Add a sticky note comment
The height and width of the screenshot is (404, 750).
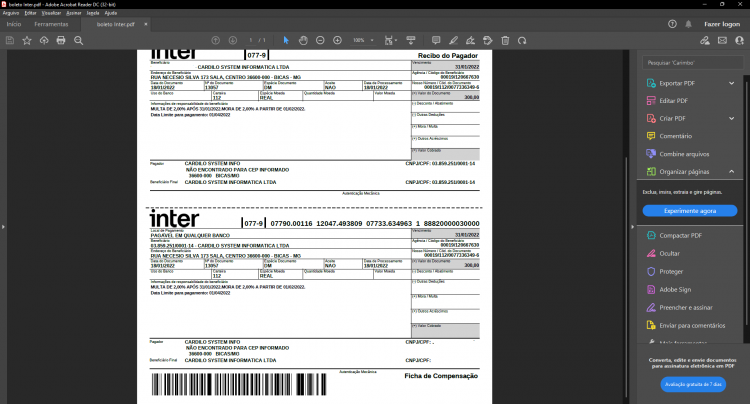click(436, 41)
